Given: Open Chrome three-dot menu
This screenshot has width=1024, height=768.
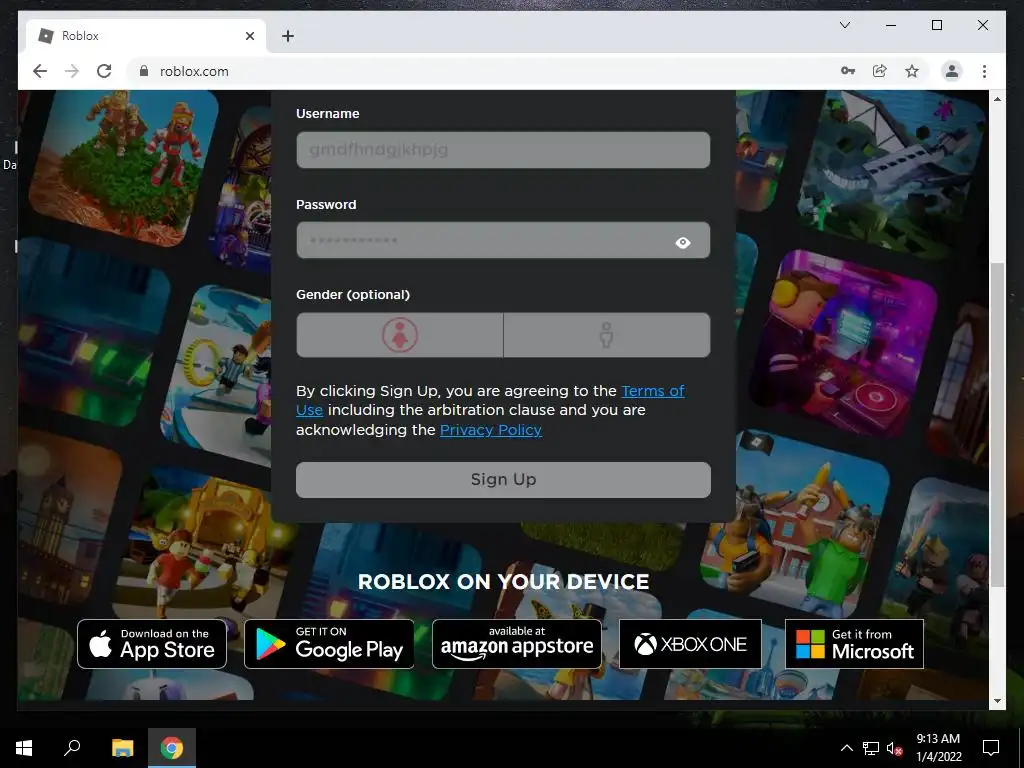Looking at the screenshot, I should pos(984,71).
